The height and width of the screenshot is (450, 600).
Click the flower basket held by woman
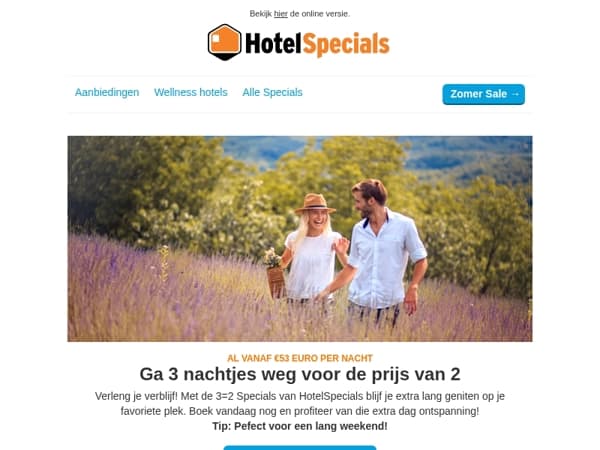click(x=275, y=272)
